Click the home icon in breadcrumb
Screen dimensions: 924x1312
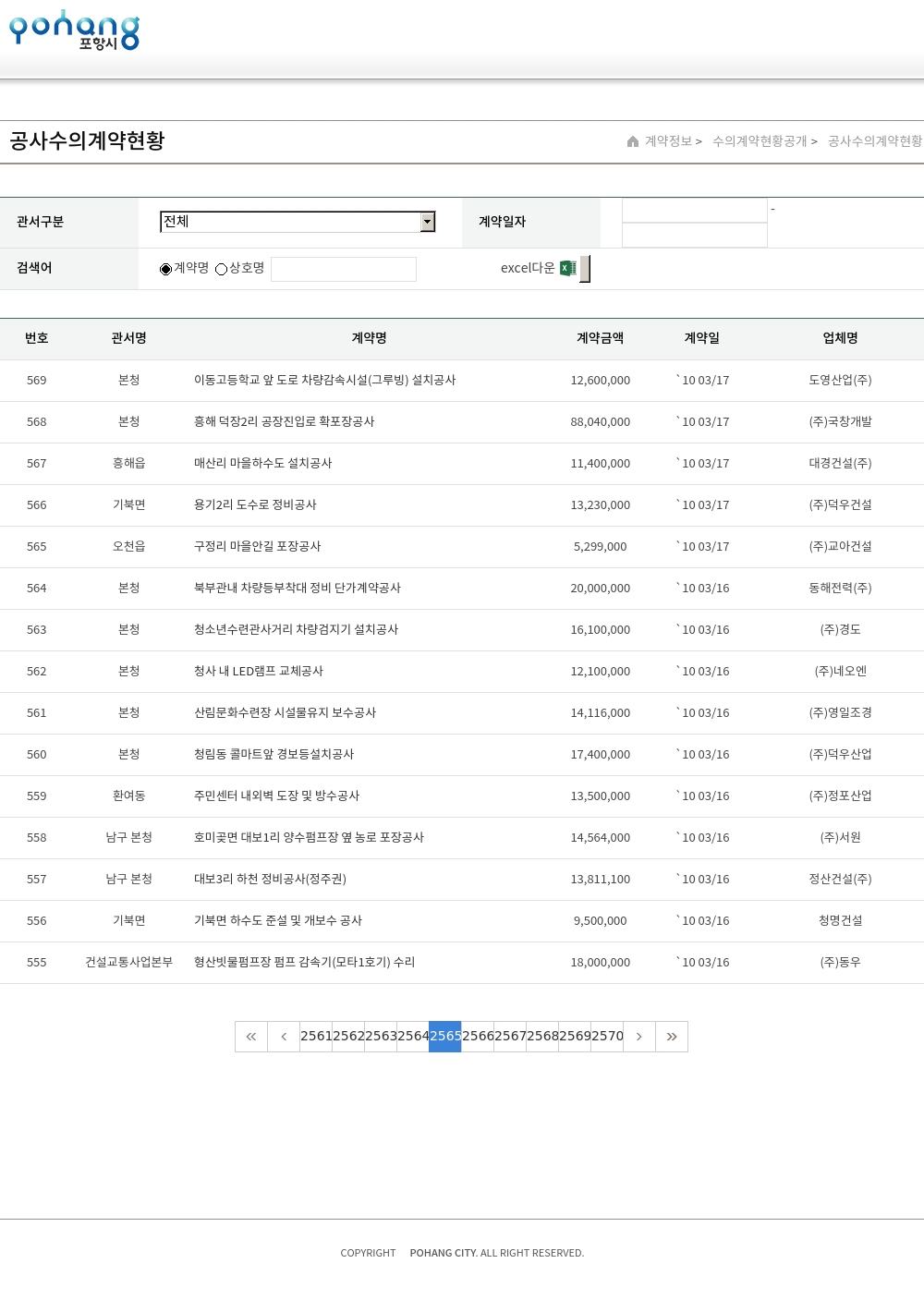(633, 141)
